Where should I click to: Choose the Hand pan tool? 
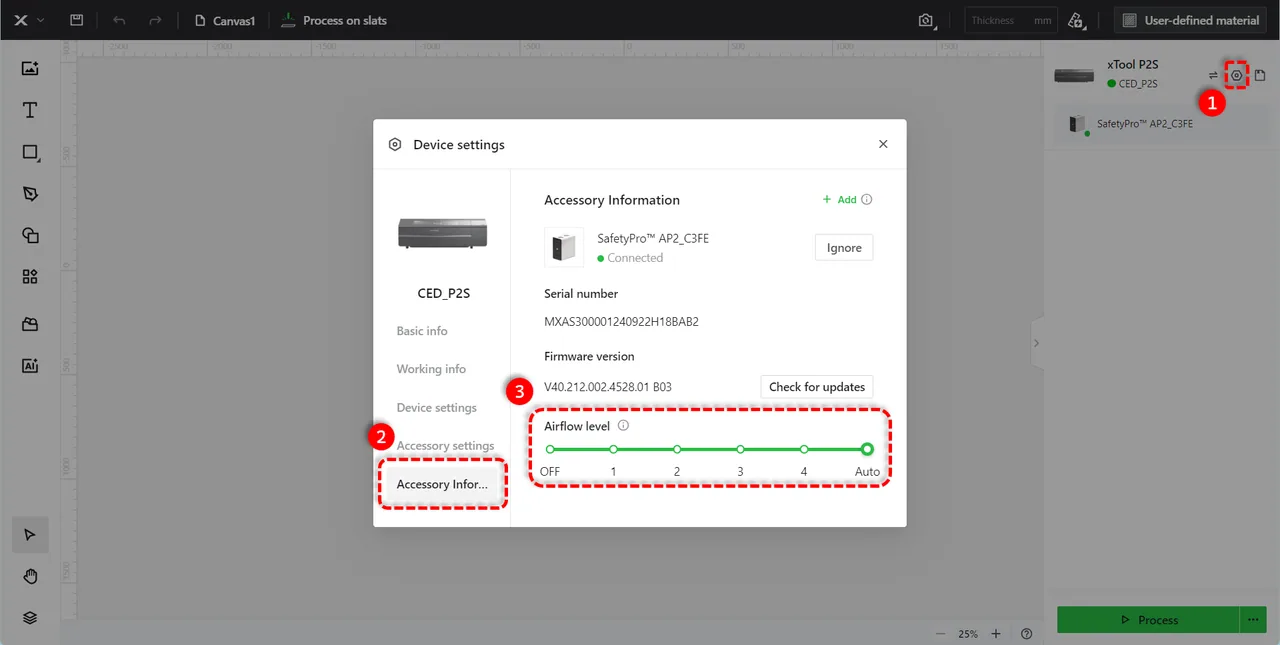point(30,576)
